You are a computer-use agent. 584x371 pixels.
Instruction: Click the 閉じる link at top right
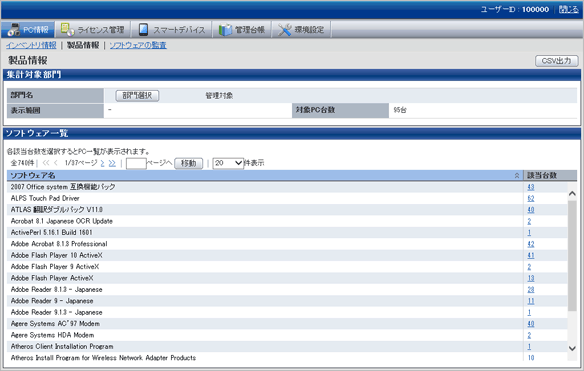569,9
